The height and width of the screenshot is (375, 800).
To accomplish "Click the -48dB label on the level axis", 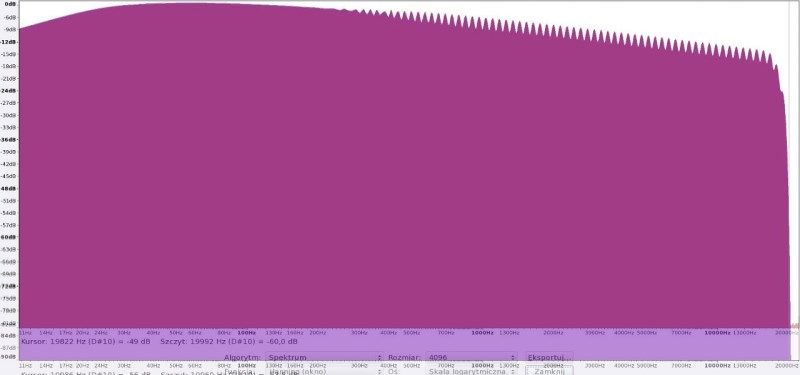I will [9, 188].
